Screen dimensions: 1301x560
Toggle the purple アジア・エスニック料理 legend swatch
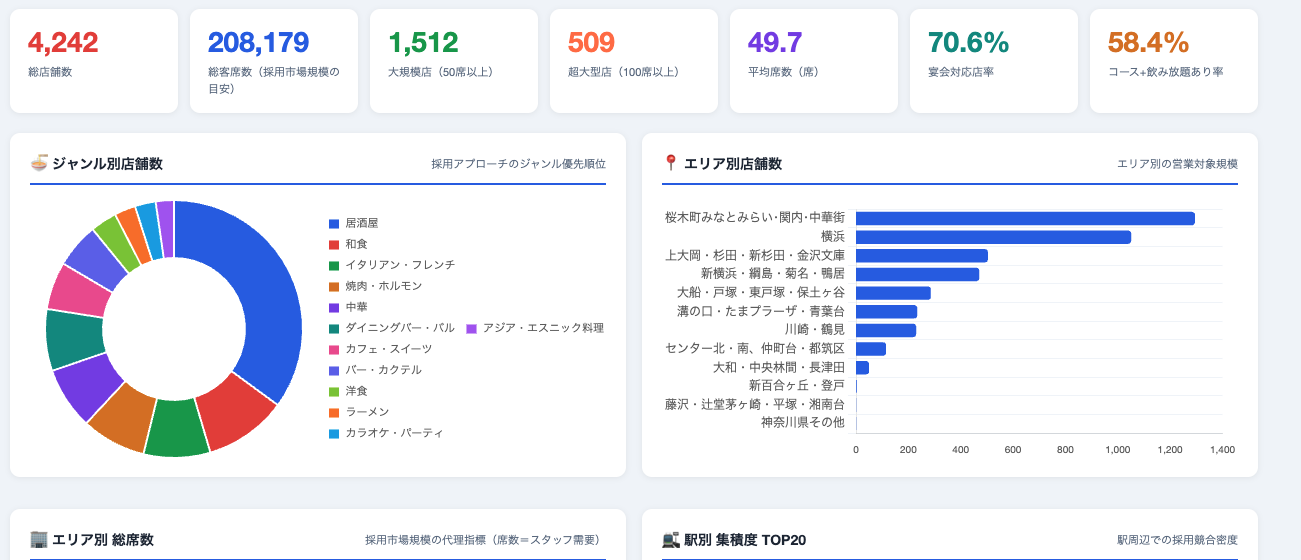pyautogui.click(x=472, y=328)
